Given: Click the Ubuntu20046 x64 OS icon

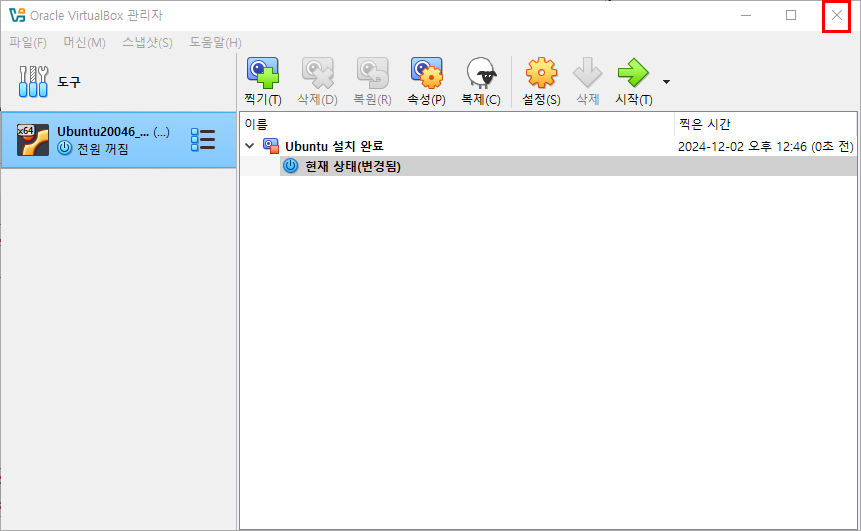Looking at the screenshot, I should coord(32,139).
